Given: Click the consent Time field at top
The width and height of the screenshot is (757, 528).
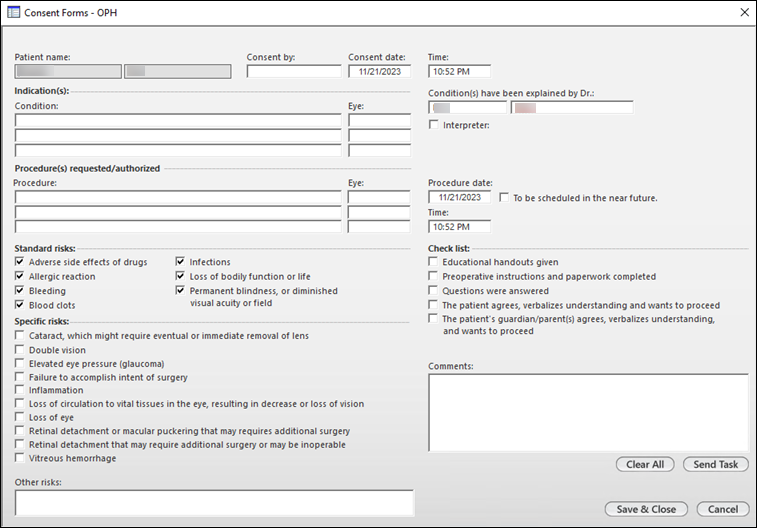Looking at the screenshot, I should [x=459, y=71].
